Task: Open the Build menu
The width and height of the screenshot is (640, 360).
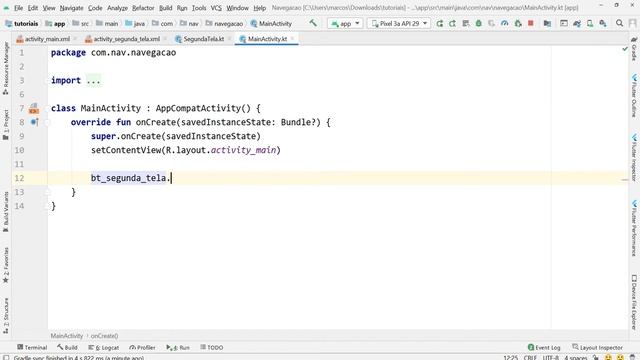Action: pos(166,8)
